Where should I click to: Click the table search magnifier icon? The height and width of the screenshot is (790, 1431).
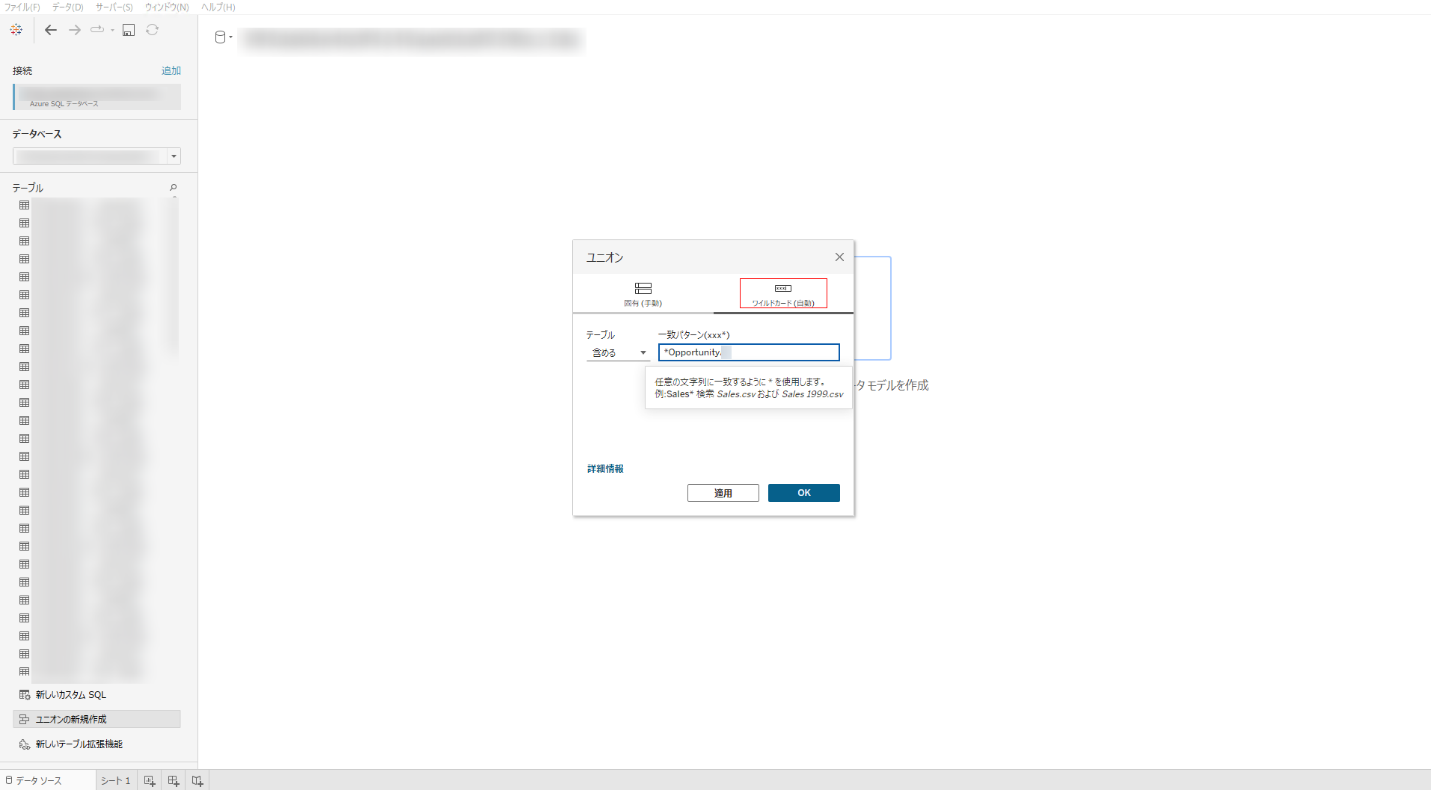[x=173, y=188]
